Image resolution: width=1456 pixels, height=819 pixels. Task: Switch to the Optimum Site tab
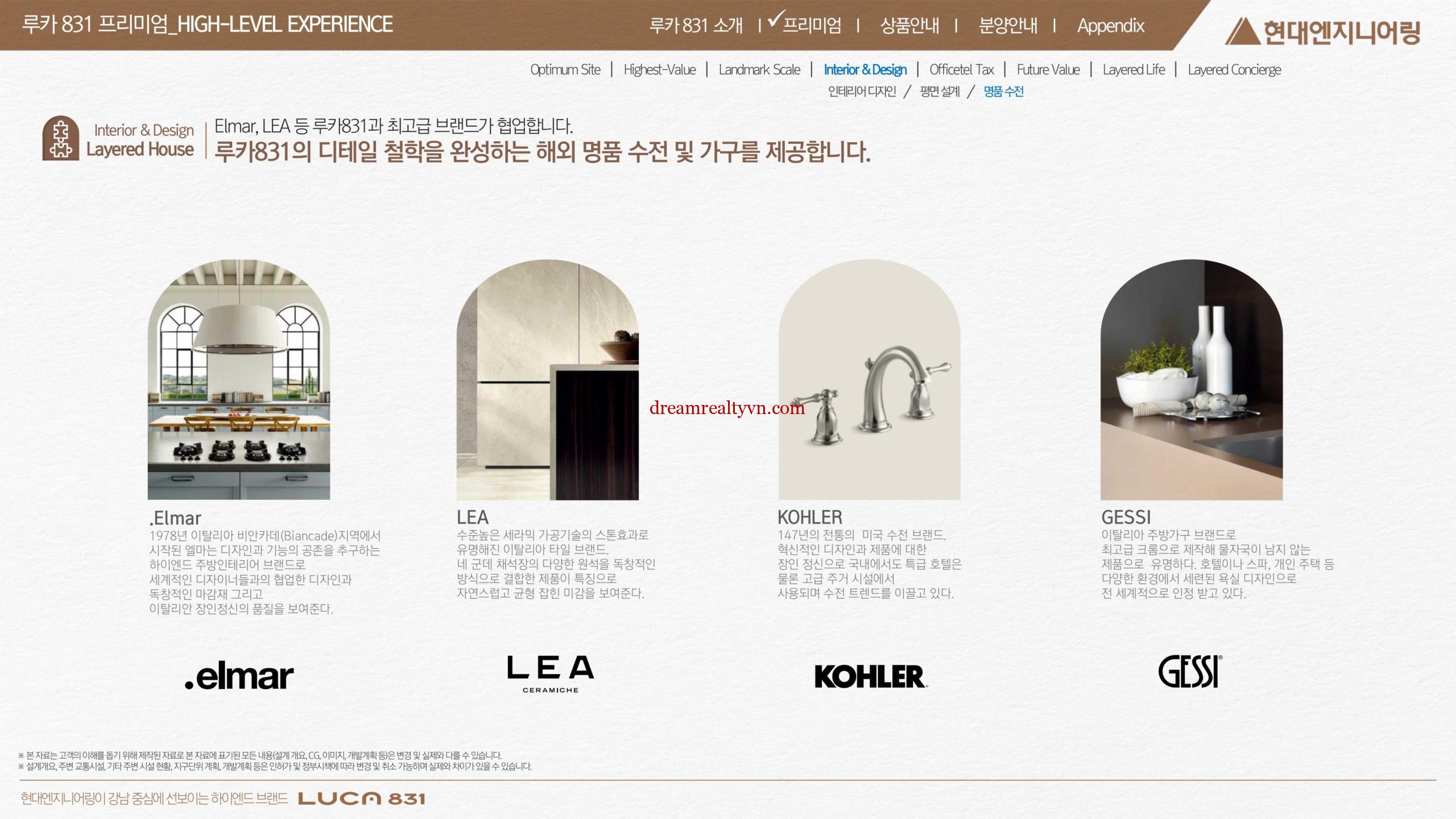tap(565, 69)
